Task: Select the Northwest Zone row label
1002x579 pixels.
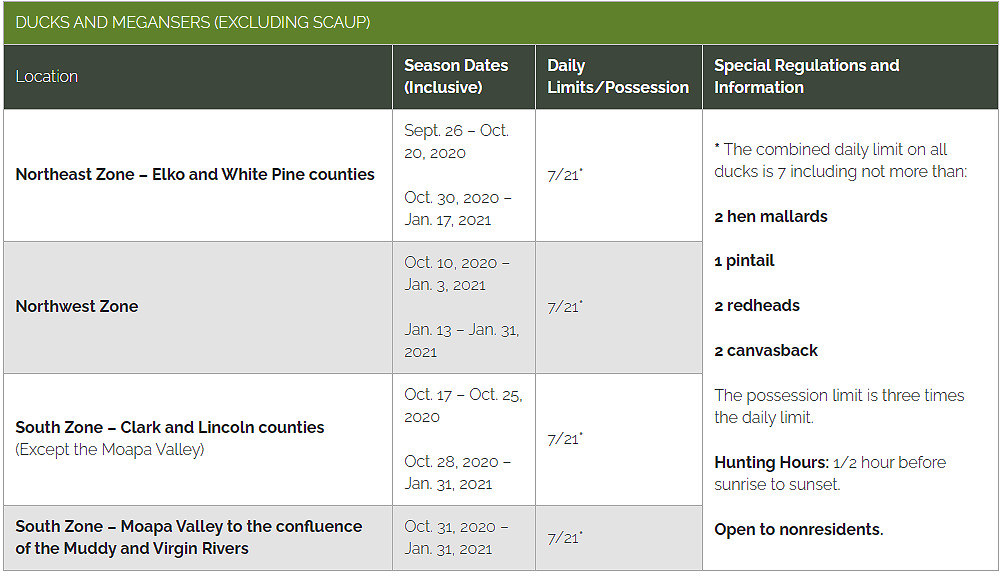Action: (x=77, y=307)
